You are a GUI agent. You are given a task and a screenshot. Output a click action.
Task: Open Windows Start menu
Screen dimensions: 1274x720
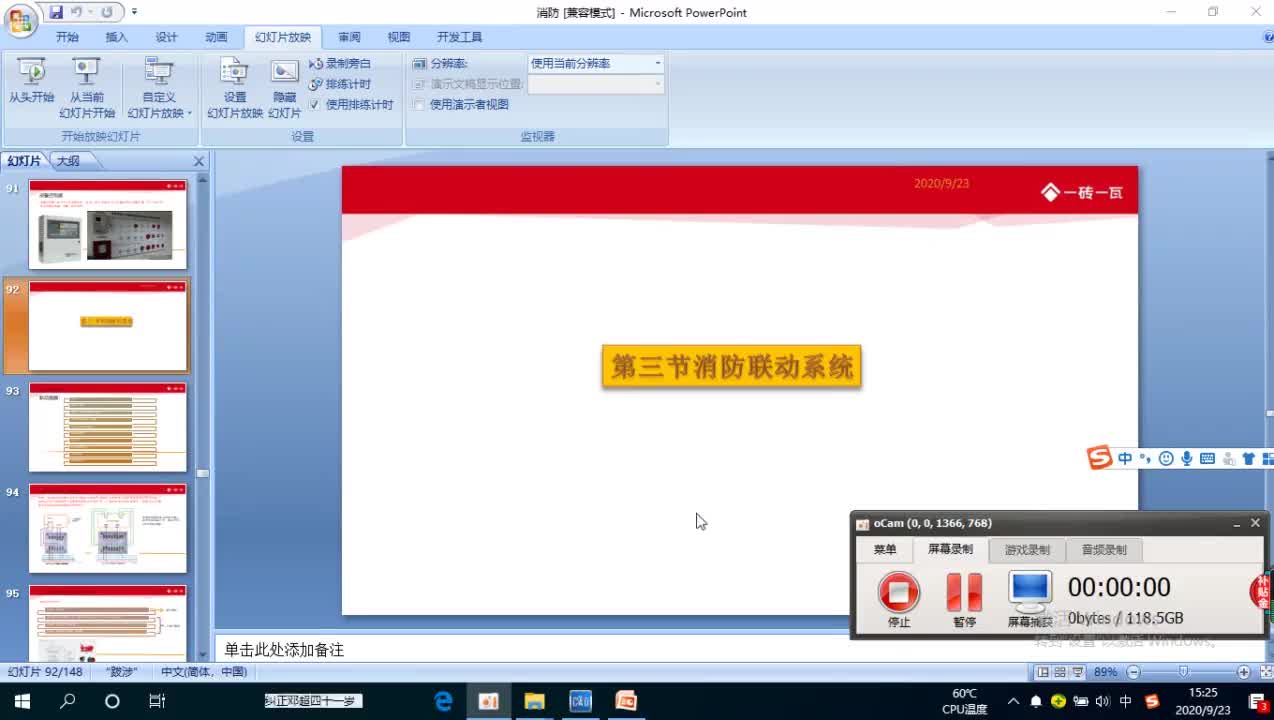pyautogui.click(x=20, y=701)
